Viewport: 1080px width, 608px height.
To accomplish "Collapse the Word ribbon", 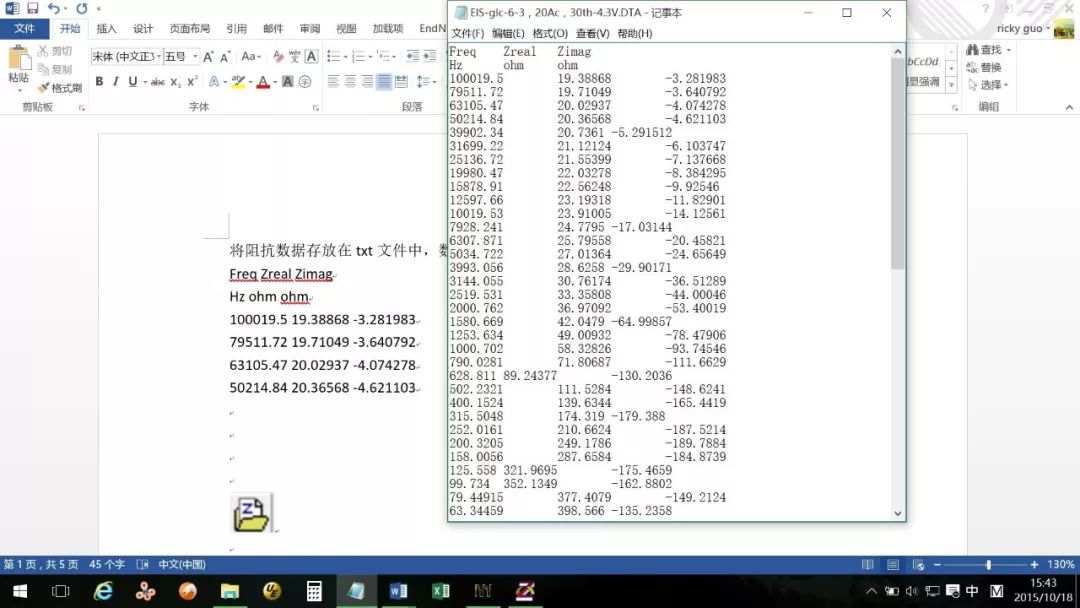I will click(x=1069, y=107).
